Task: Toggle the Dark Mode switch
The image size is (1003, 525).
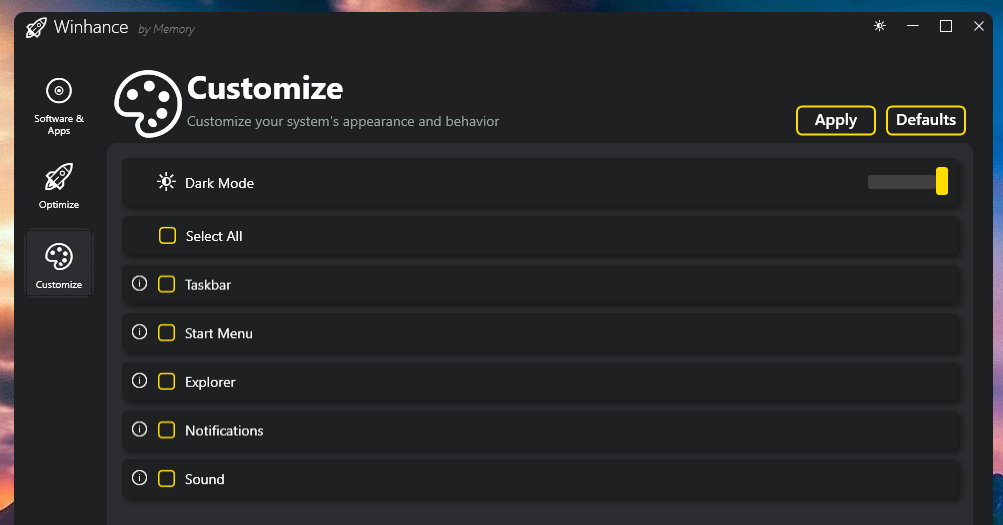Action: pyautogui.click(x=908, y=182)
